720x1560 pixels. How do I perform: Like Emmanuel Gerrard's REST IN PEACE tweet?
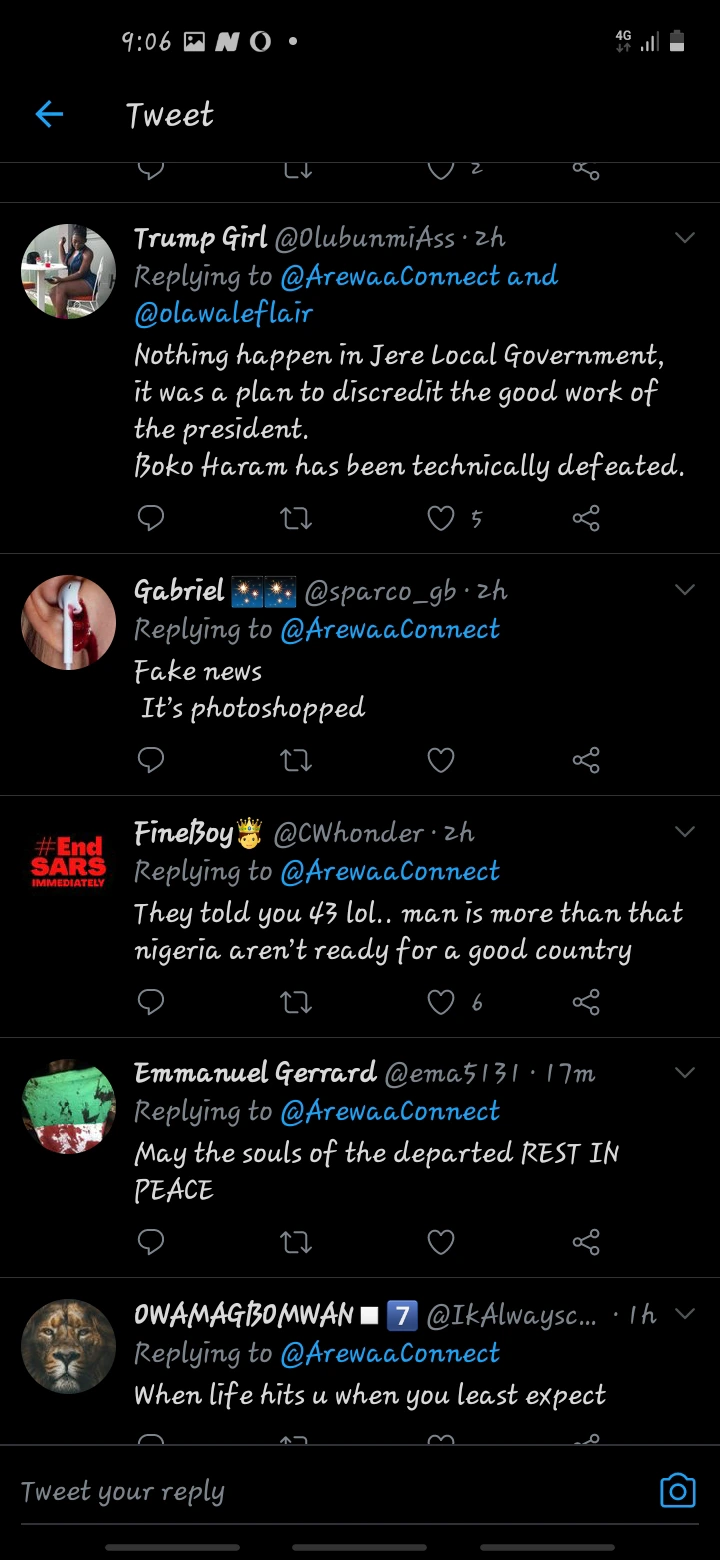pyautogui.click(x=441, y=1242)
